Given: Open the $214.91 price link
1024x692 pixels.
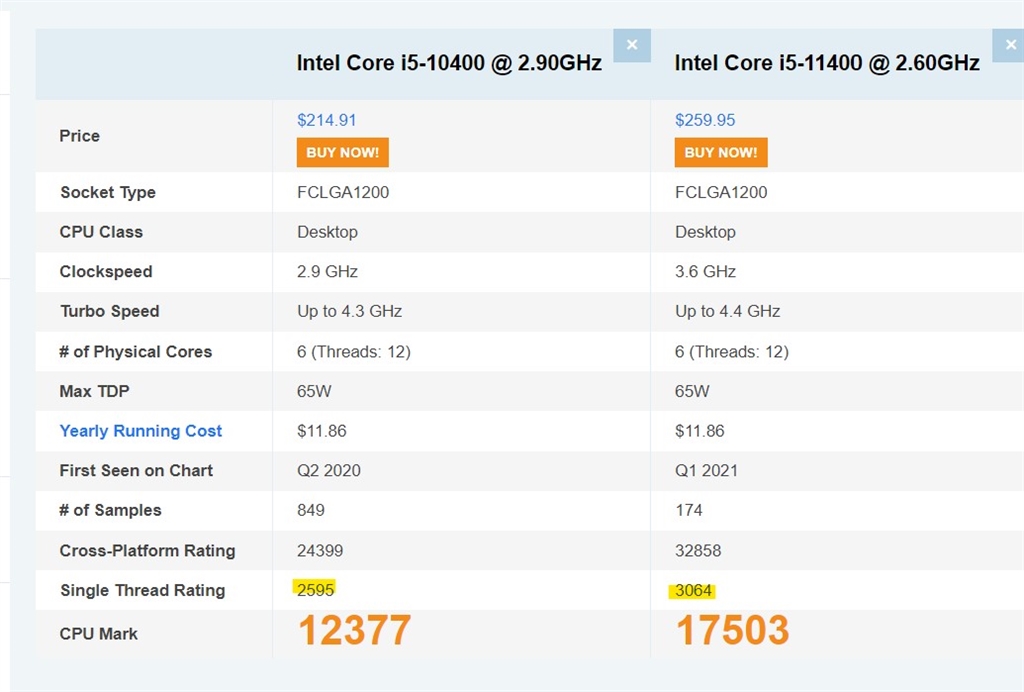Looking at the screenshot, I should 327,120.
